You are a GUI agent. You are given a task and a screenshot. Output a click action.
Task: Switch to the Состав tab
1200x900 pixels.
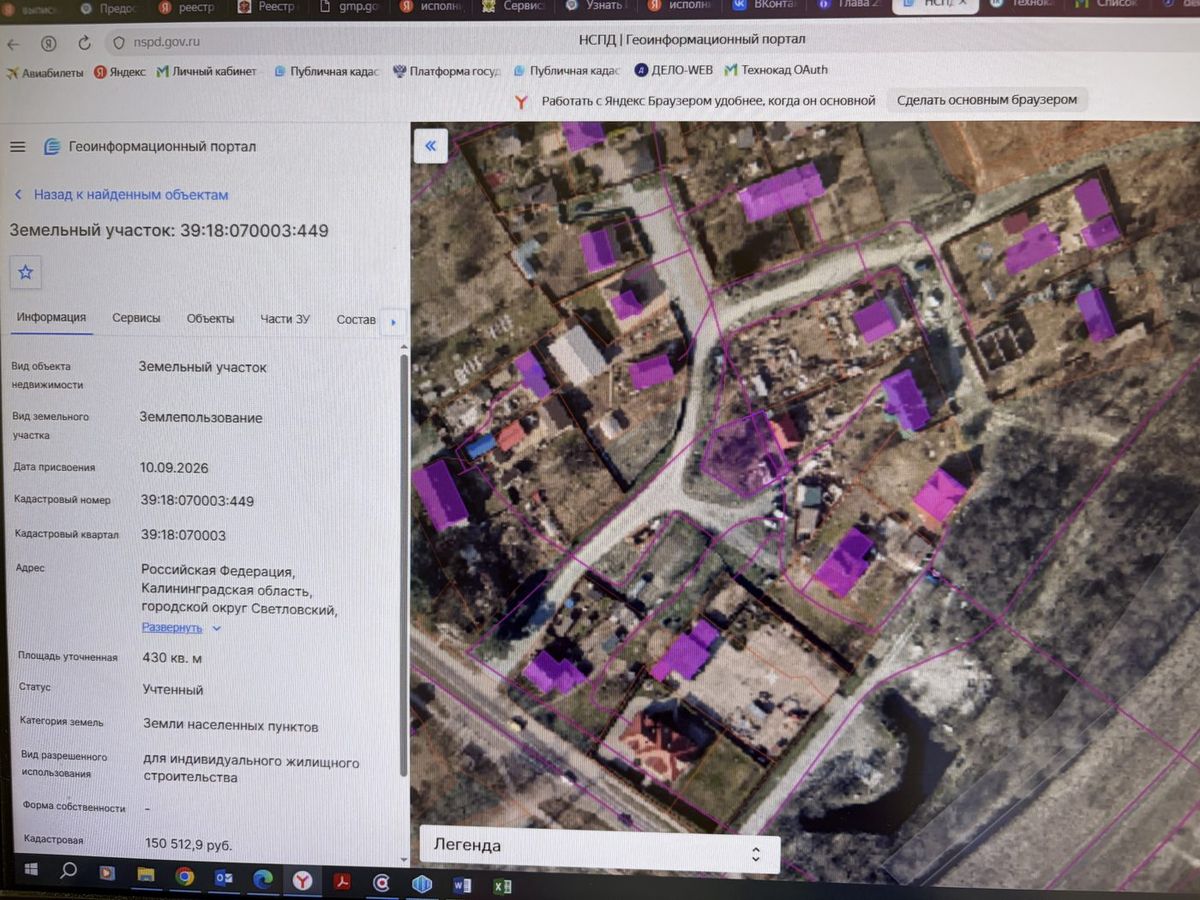coord(356,320)
